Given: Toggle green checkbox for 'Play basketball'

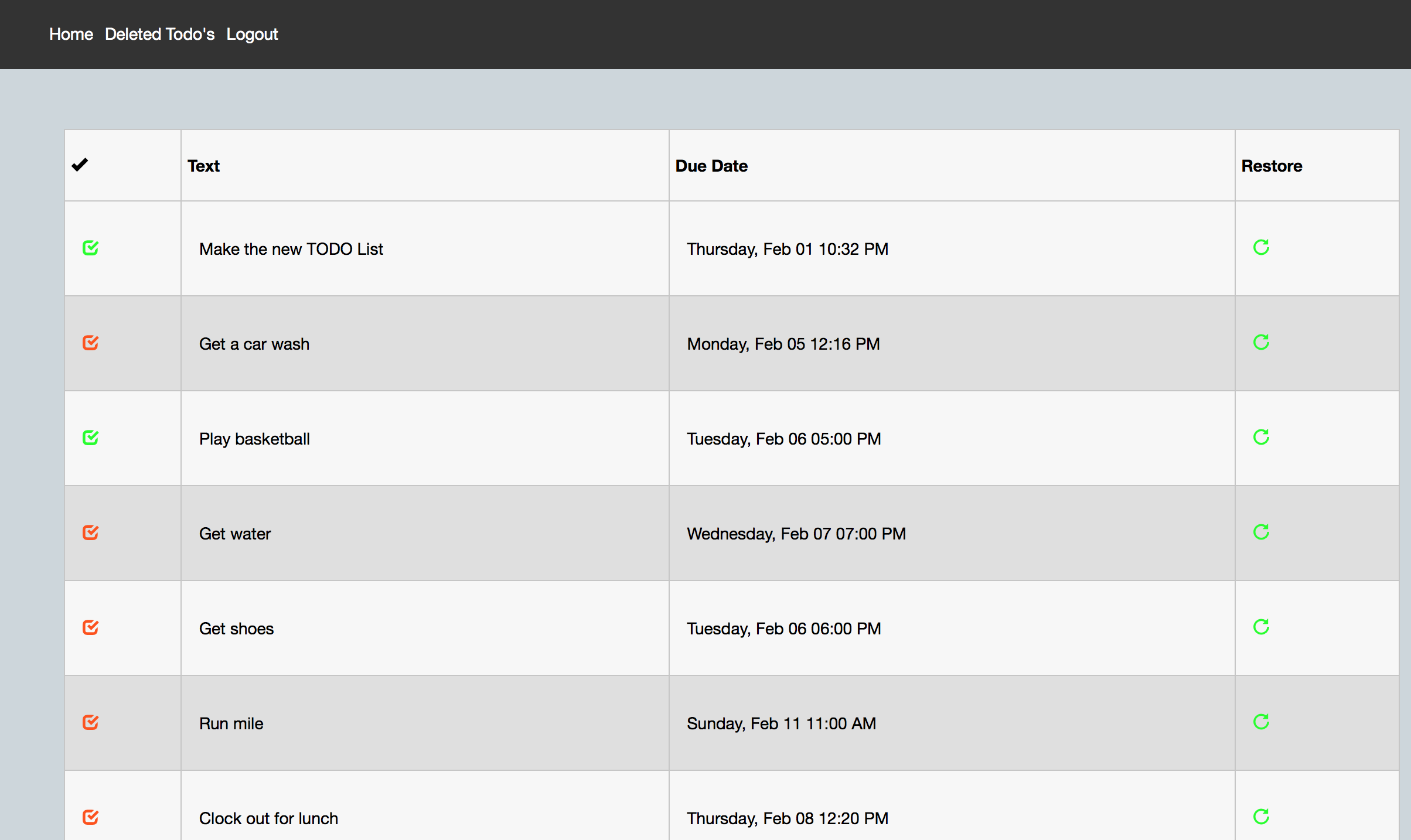Looking at the screenshot, I should coord(90,438).
